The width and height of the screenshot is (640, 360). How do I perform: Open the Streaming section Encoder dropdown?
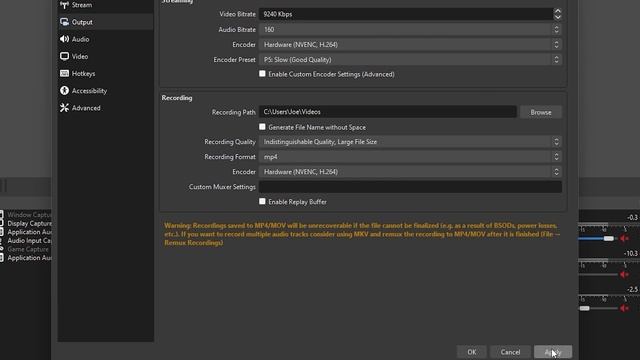point(410,44)
